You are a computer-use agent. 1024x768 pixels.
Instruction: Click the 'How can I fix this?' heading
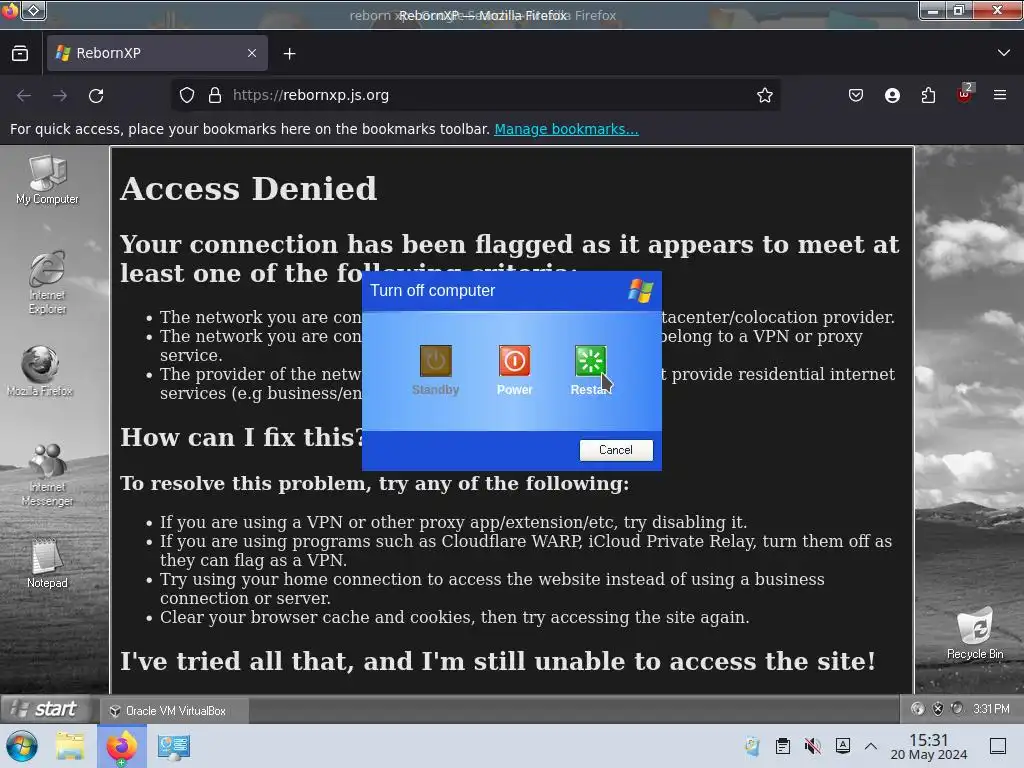pyautogui.click(x=242, y=437)
